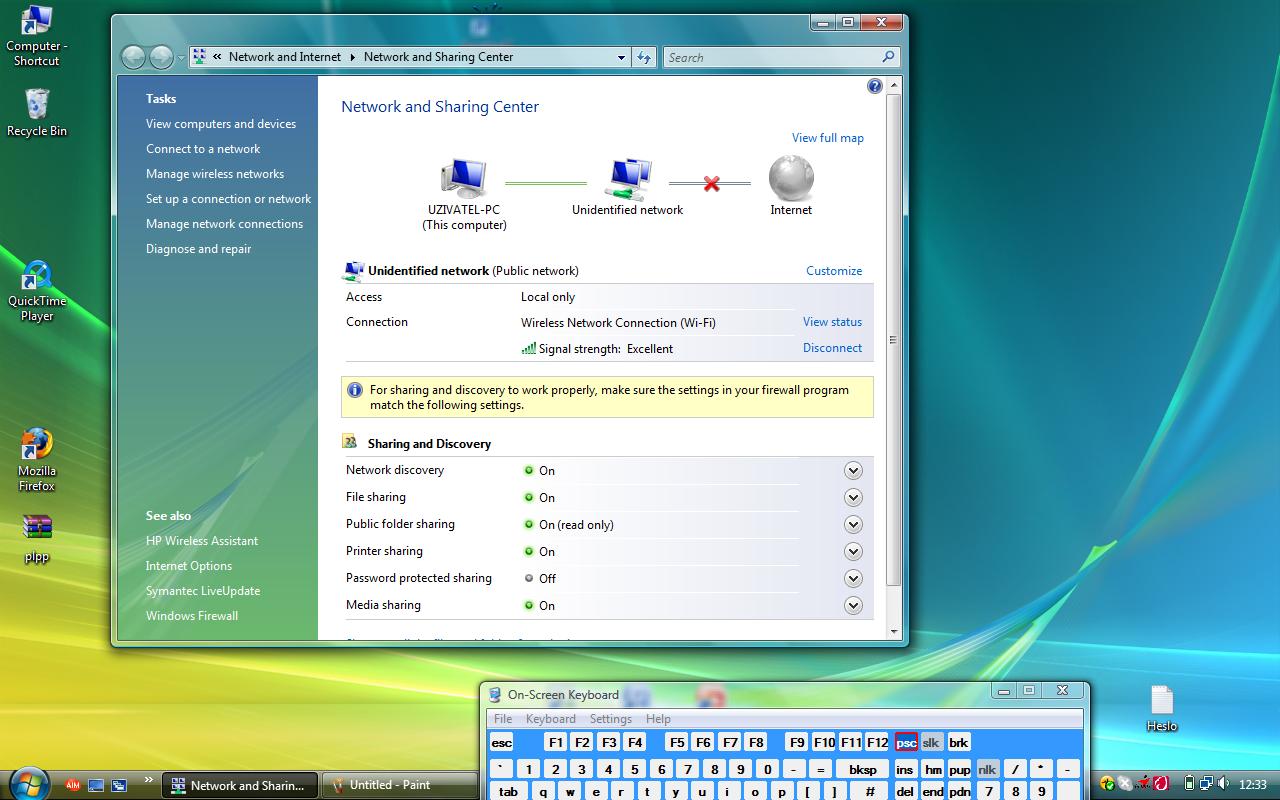Click the Back navigation arrow
This screenshot has height=800, width=1280.
pyautogui.click(x=134, y=57)
